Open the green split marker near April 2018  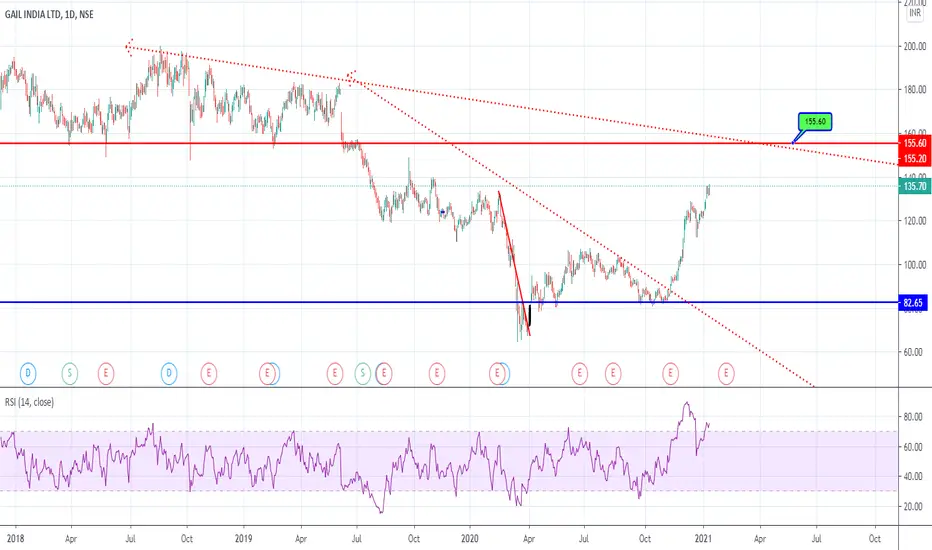tap(70, 373)
